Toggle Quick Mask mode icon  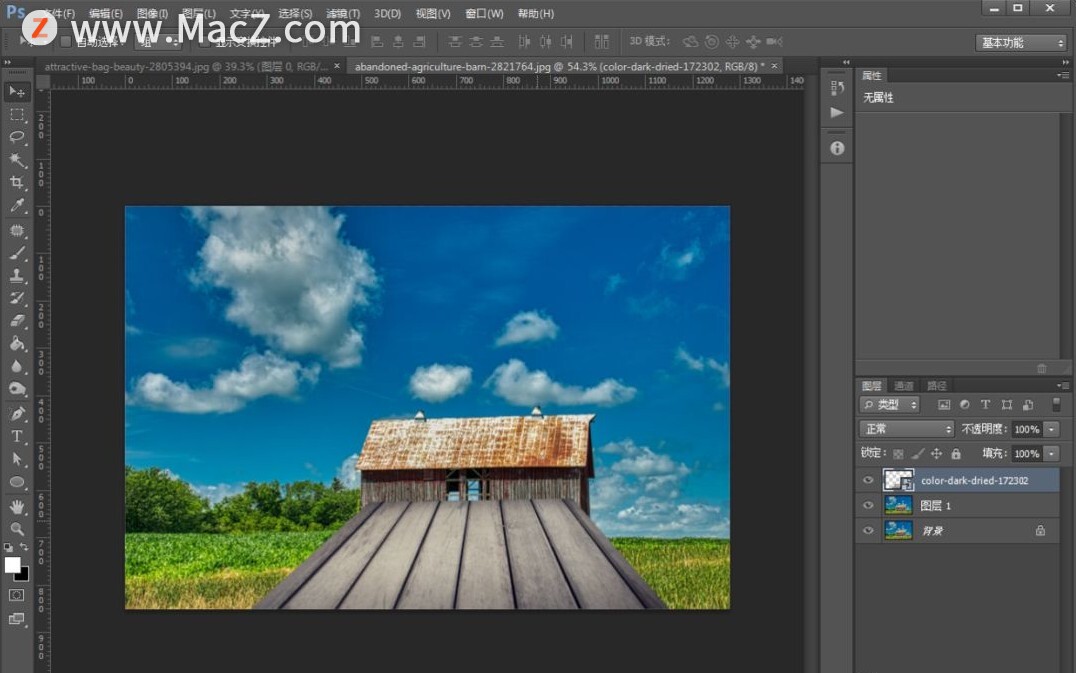tap(16, 595)
